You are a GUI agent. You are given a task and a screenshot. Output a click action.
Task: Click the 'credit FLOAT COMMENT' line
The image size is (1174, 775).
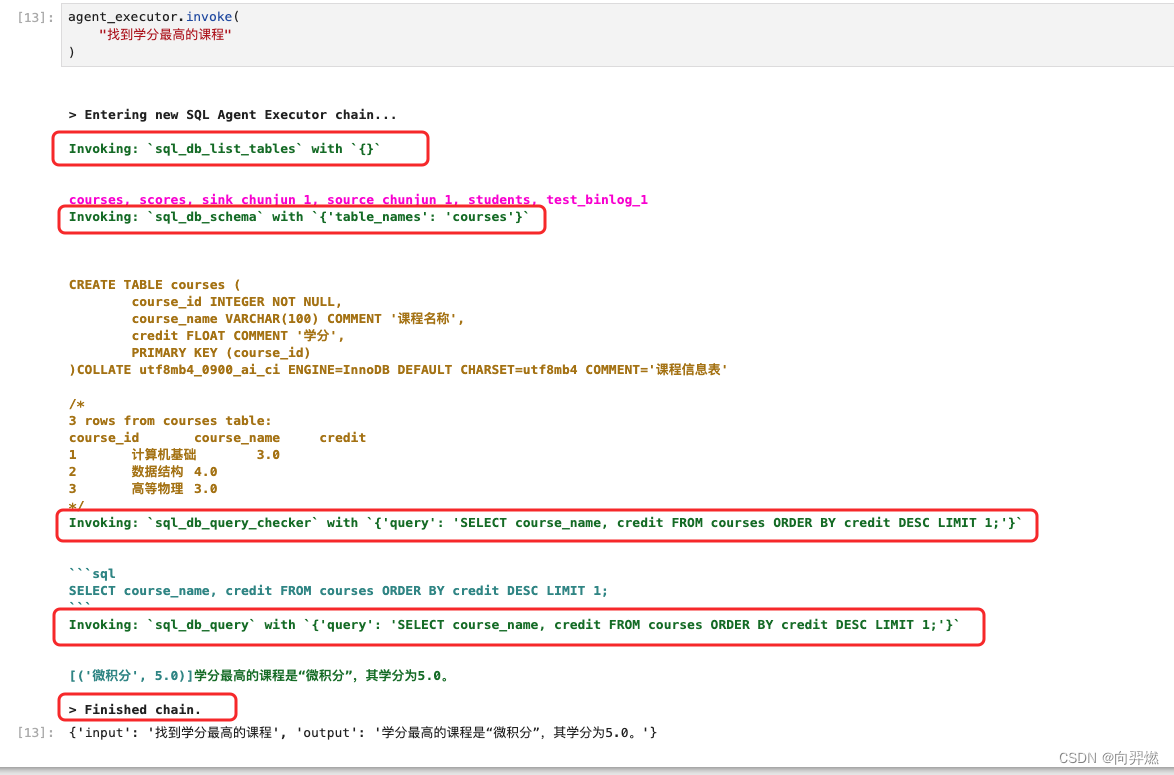[x=238, y=335]
